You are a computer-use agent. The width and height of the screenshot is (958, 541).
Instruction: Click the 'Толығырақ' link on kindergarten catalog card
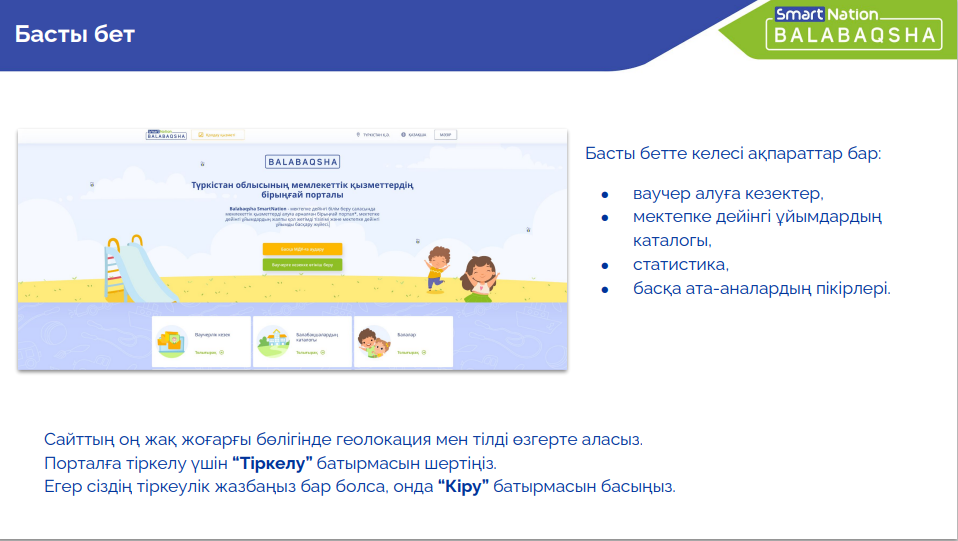click(x=310, y=353)
